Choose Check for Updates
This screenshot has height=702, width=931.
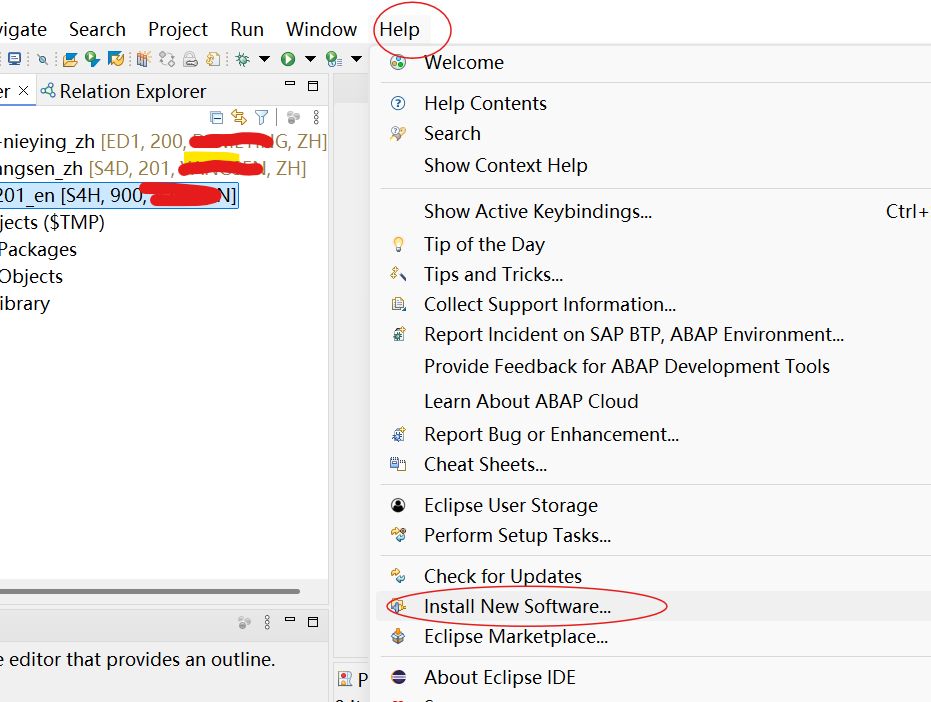click(502, 576)
